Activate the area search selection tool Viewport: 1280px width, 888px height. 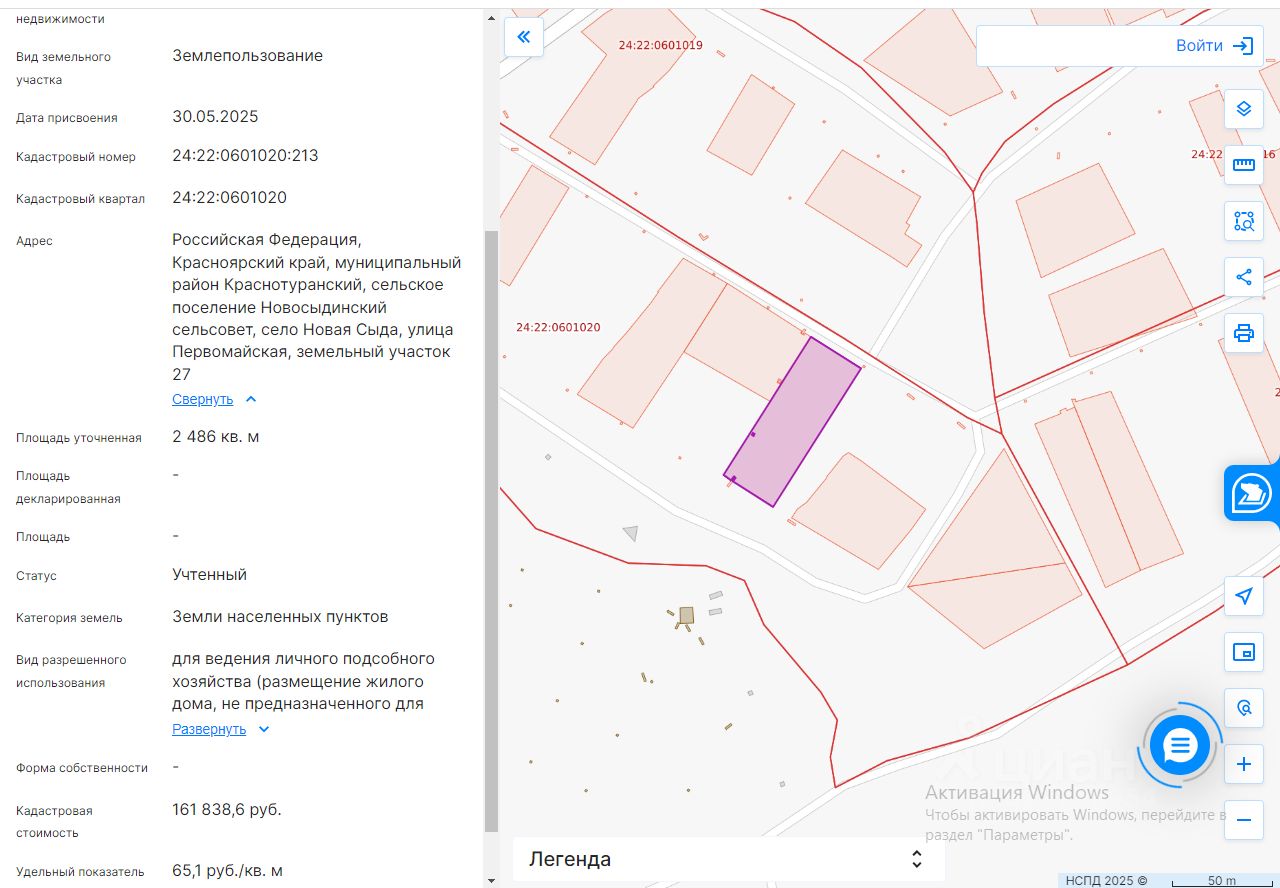pos(1243,221)
